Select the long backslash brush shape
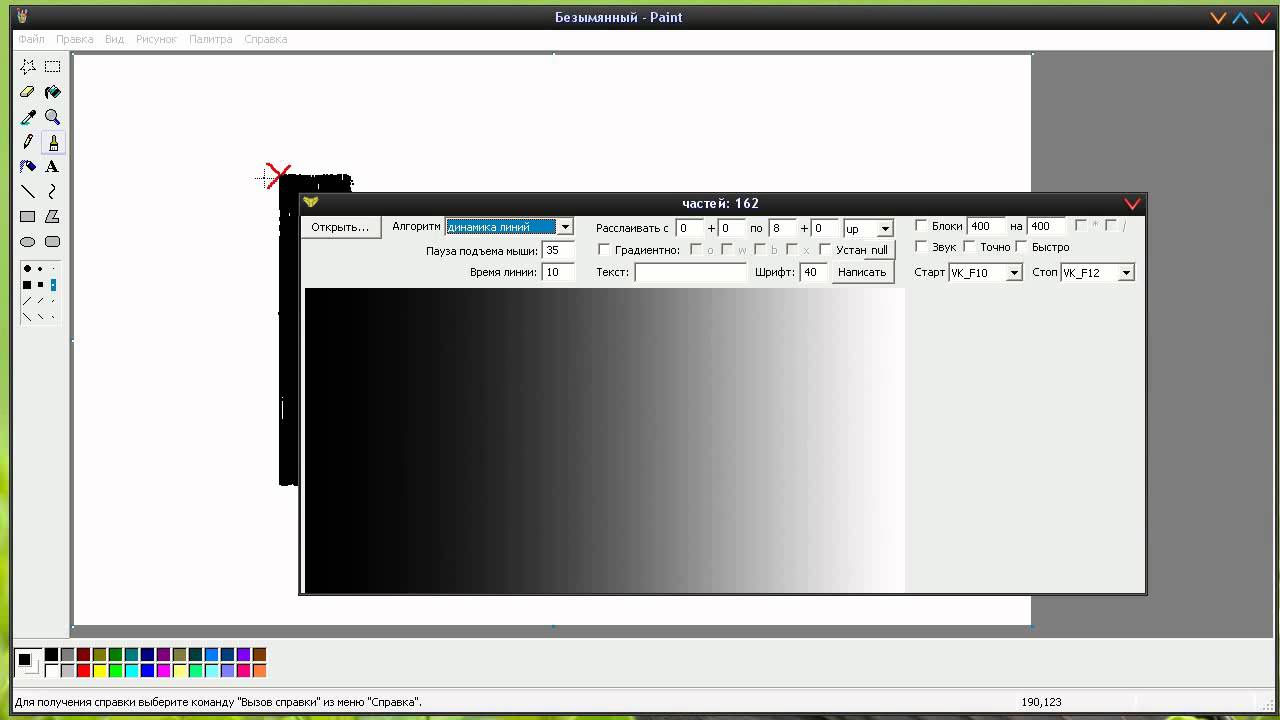1280x720 pixels. [27, 317]
